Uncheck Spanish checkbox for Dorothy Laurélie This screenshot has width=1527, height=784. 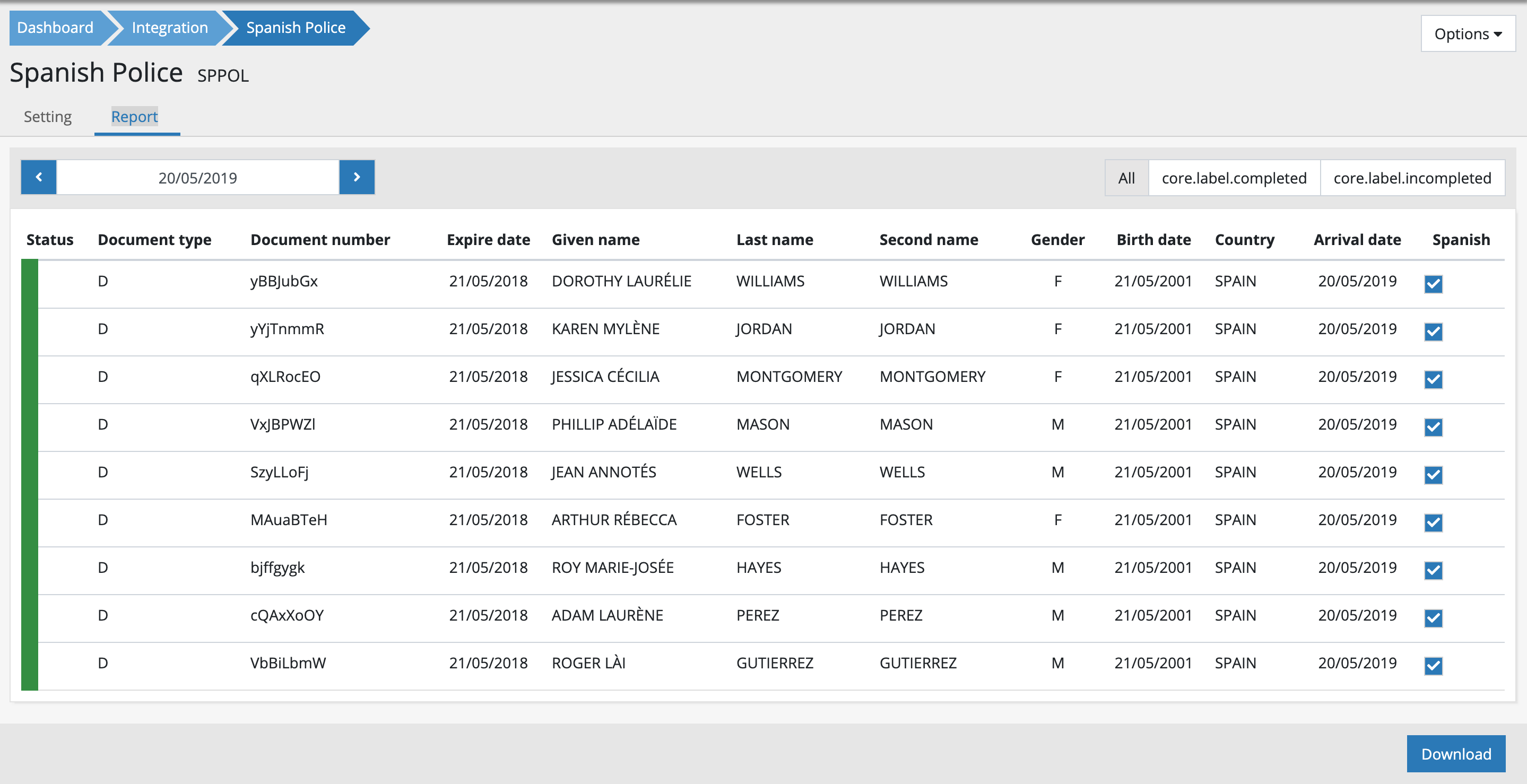coord(1433,284)
